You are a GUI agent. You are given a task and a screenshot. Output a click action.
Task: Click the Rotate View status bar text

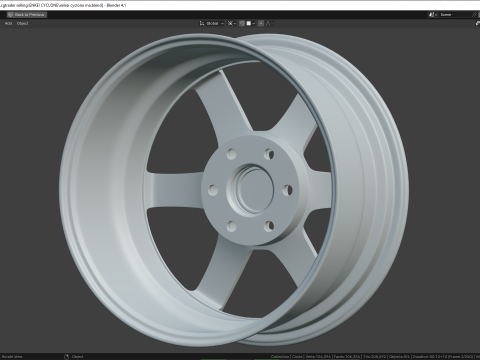12,357
